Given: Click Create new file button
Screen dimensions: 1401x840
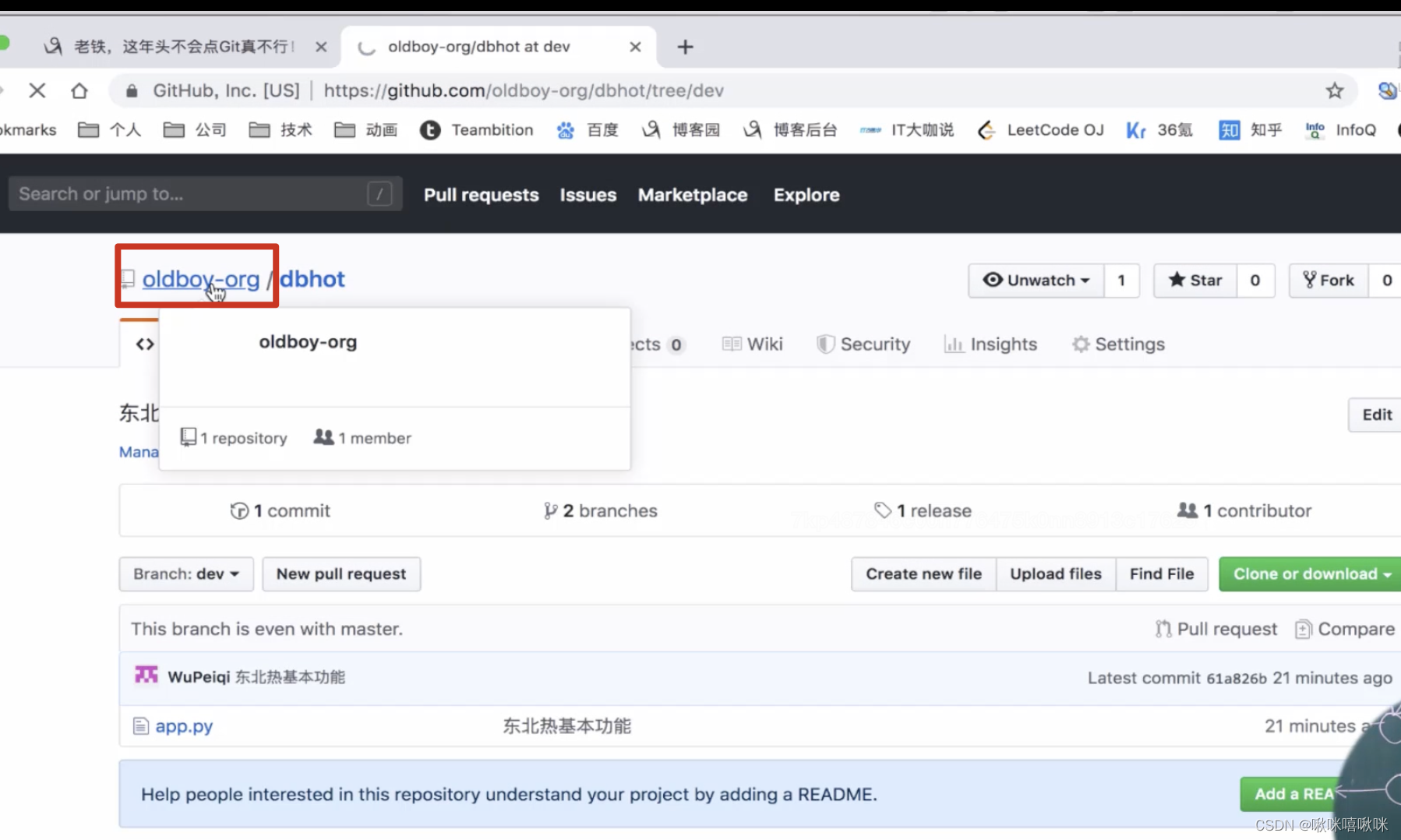Looking at the screenshot, I should pyautogui.click(x=923, y=574).
